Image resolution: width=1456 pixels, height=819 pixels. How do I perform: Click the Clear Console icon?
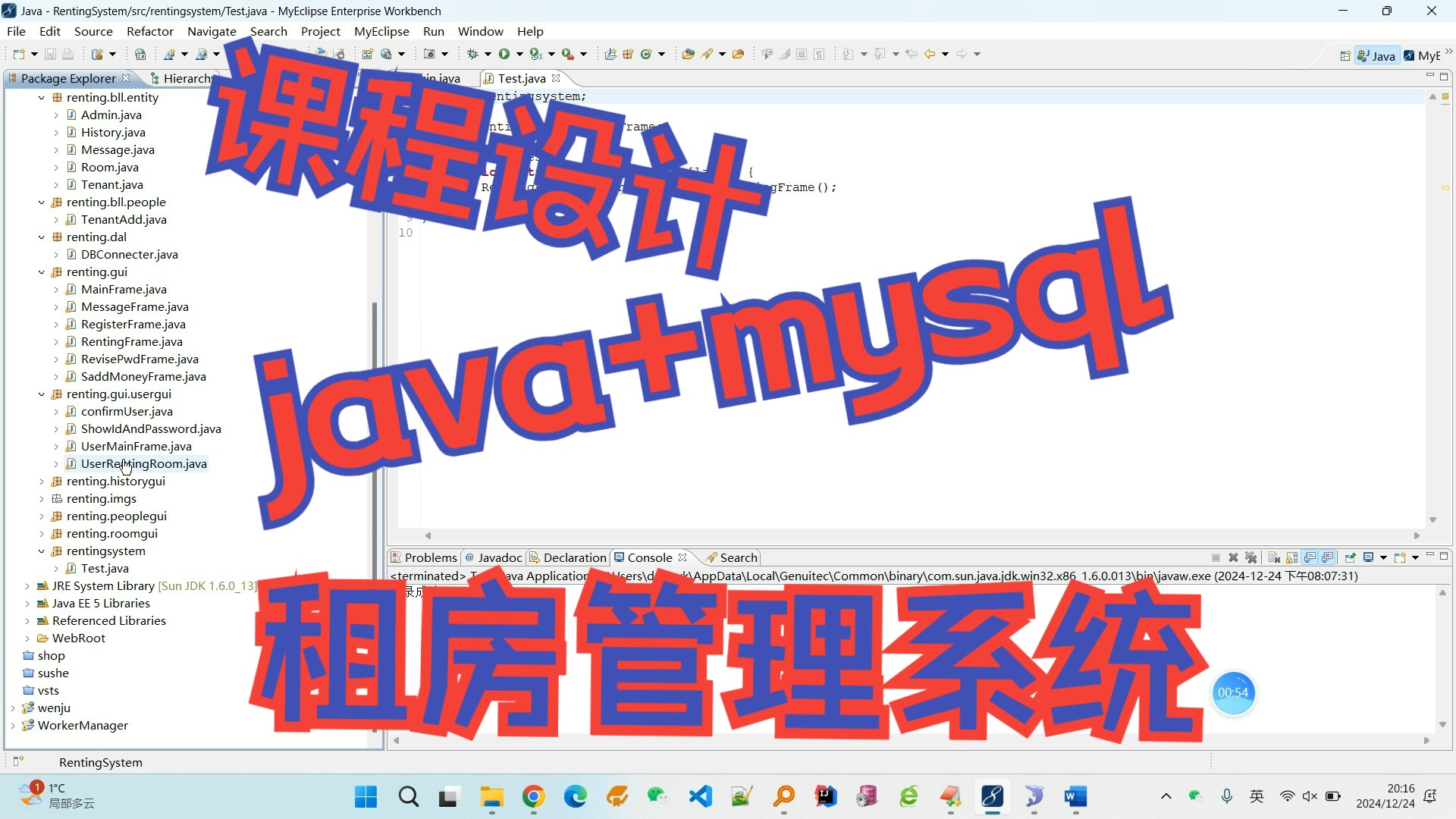(1274, 557)
